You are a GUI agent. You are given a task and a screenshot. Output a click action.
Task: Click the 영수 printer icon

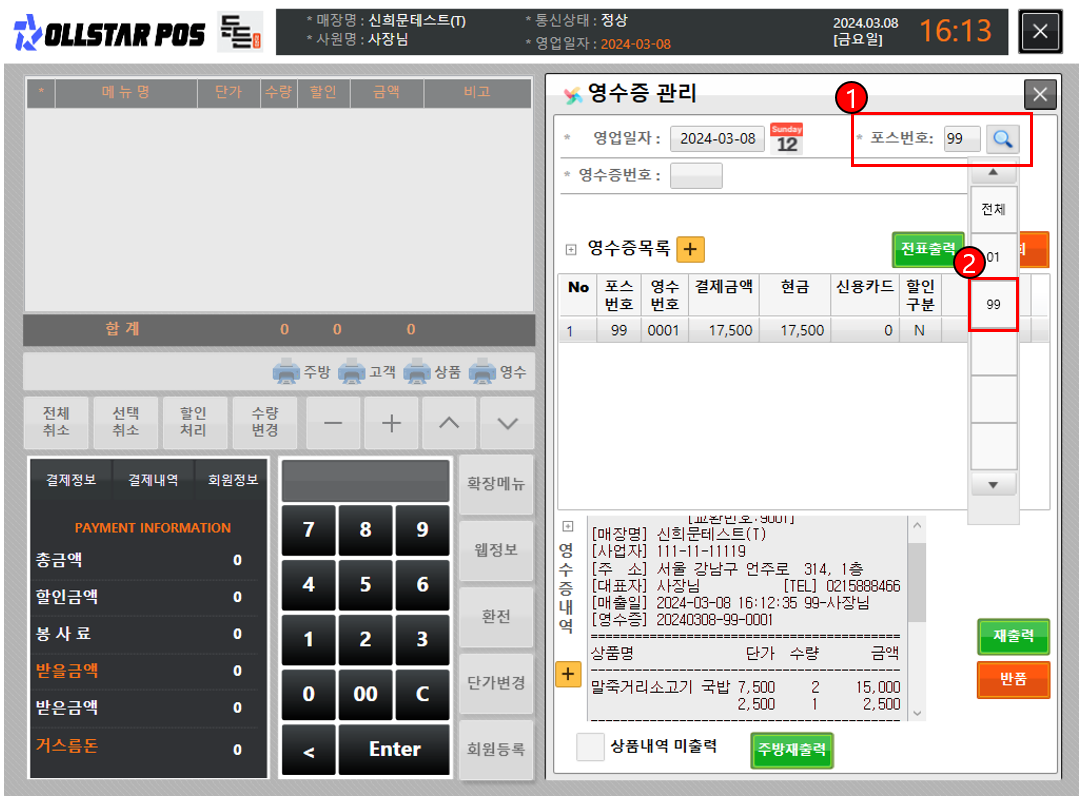click(483, 372)
